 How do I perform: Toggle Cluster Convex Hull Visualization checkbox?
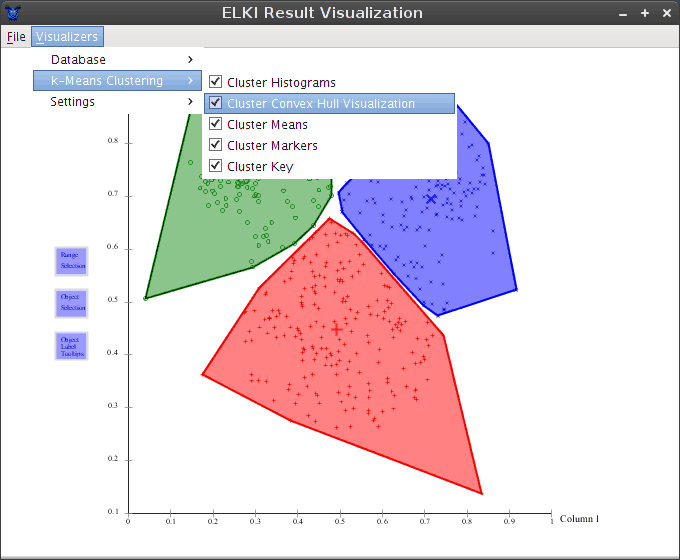pyautogui.click(x=215, y=103)
